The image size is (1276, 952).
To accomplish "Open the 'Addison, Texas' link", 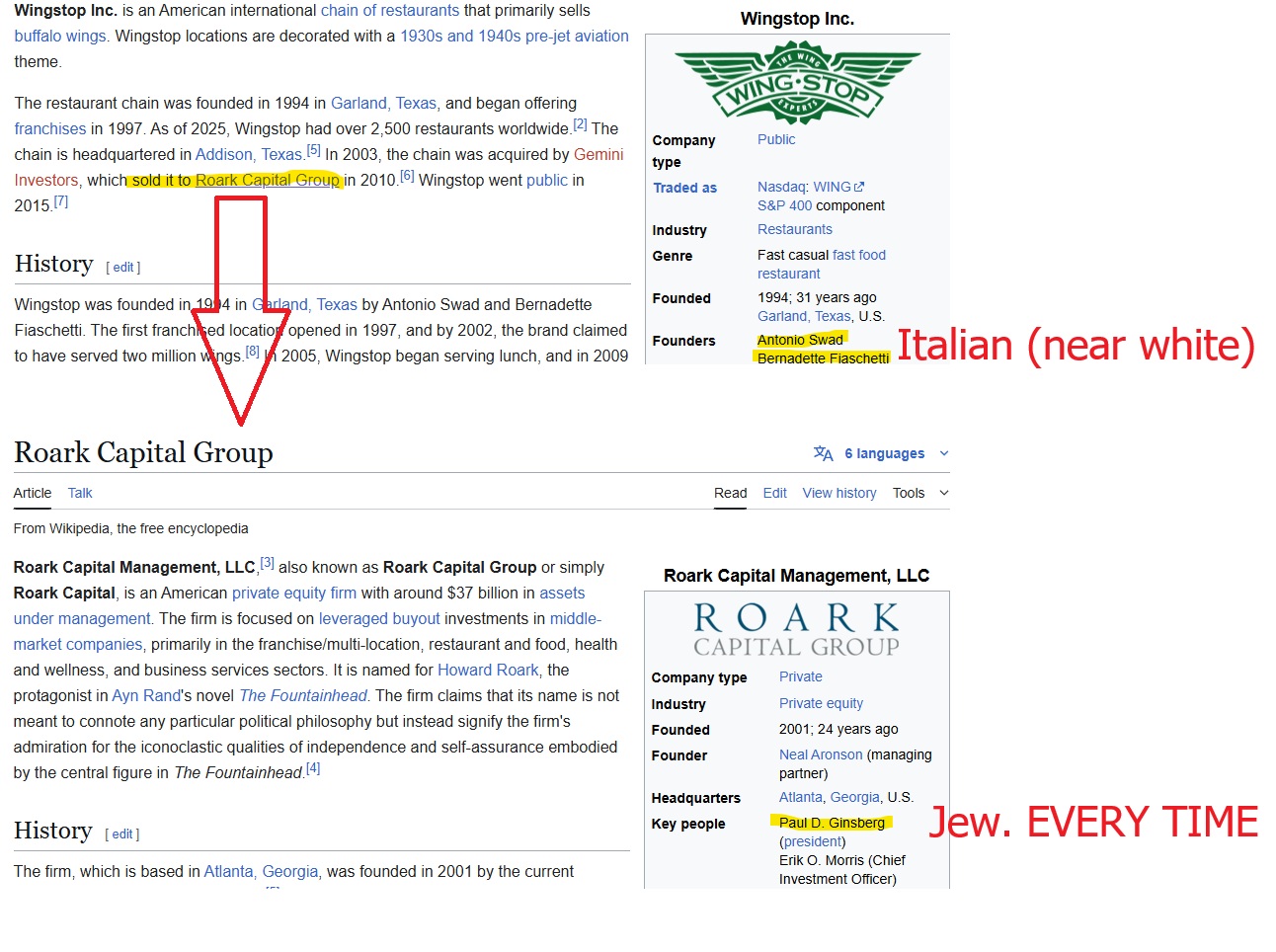I will 249,154.
